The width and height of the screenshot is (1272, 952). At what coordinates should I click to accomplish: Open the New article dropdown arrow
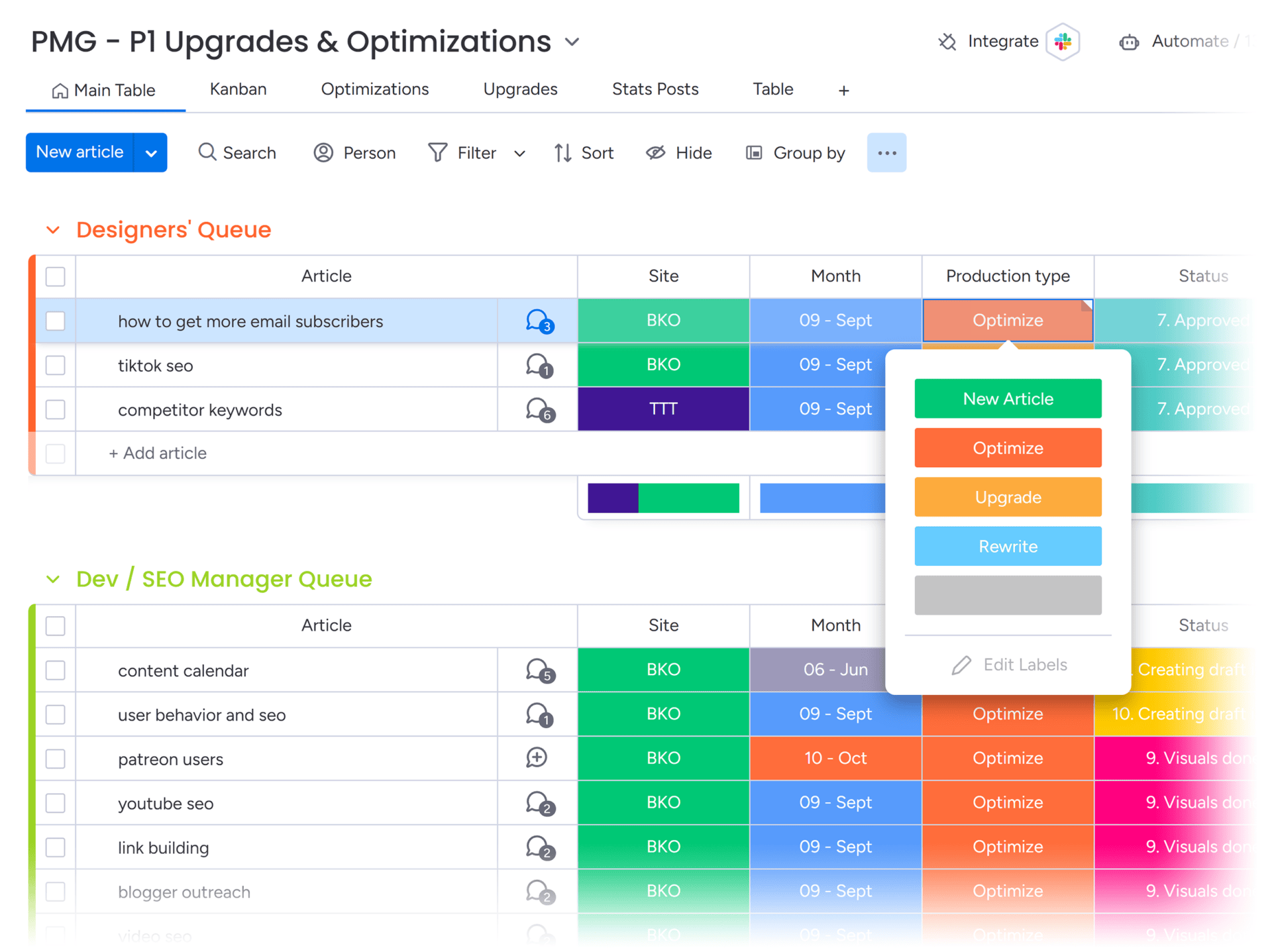151,152
